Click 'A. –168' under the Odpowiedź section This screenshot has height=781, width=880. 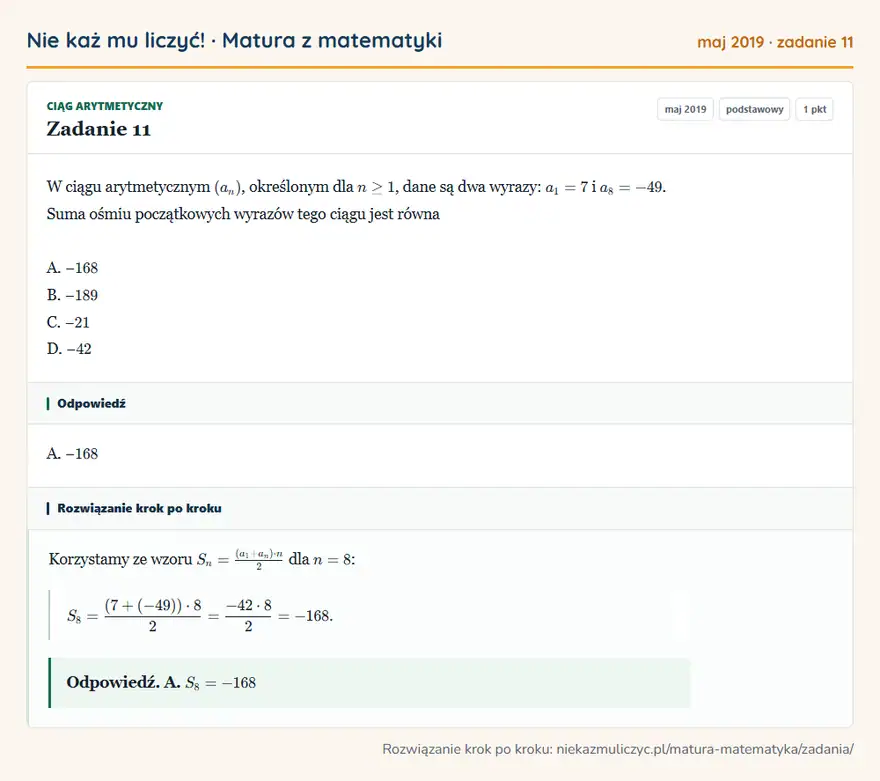[72, 453]
